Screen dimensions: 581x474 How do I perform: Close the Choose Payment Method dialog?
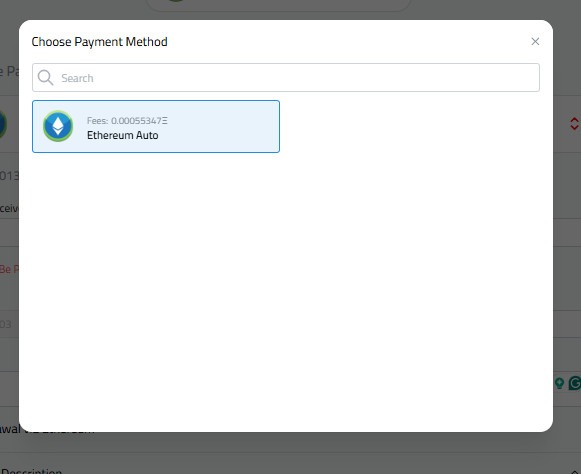pyautogui.click(x=535, y=42)
